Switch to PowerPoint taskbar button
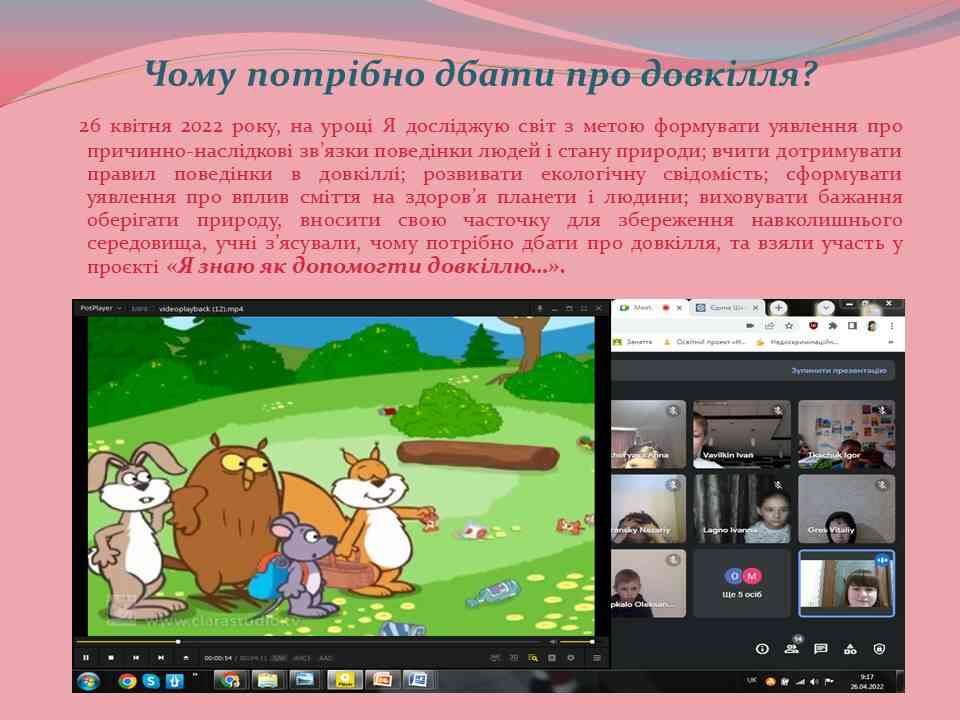 382,681
